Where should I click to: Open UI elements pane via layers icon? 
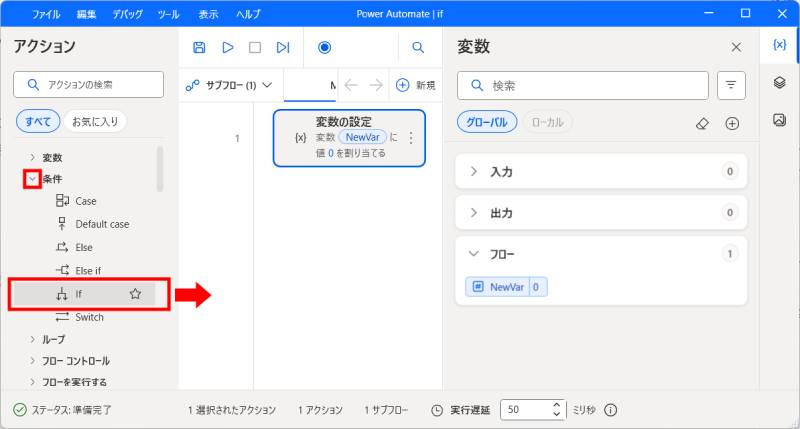tap(779, 82)
